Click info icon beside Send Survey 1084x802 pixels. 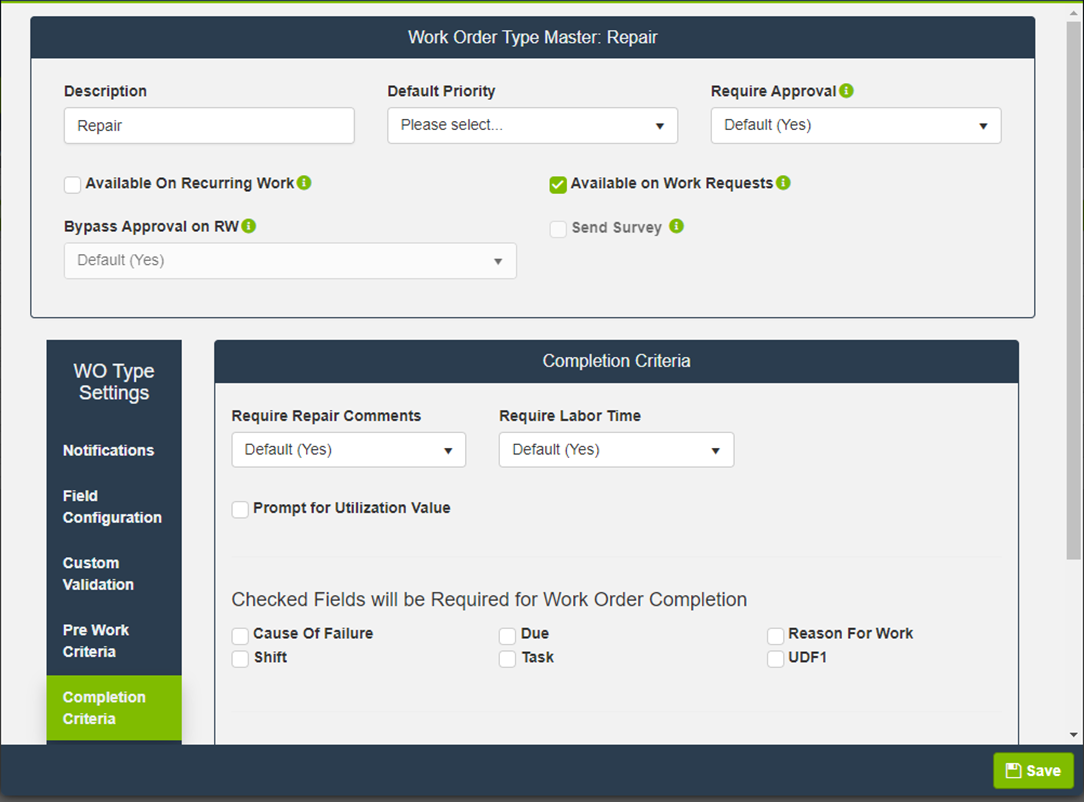pos(677,227)
